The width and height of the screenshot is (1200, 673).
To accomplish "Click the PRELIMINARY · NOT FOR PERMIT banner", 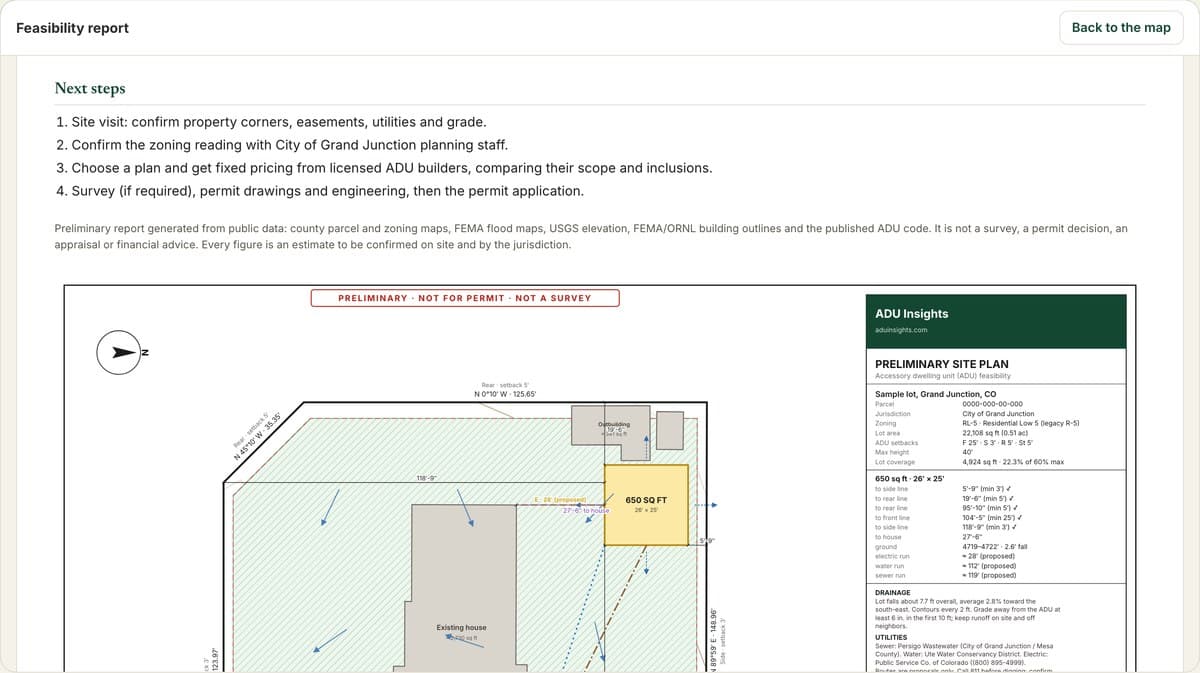I will click(465, 298).
